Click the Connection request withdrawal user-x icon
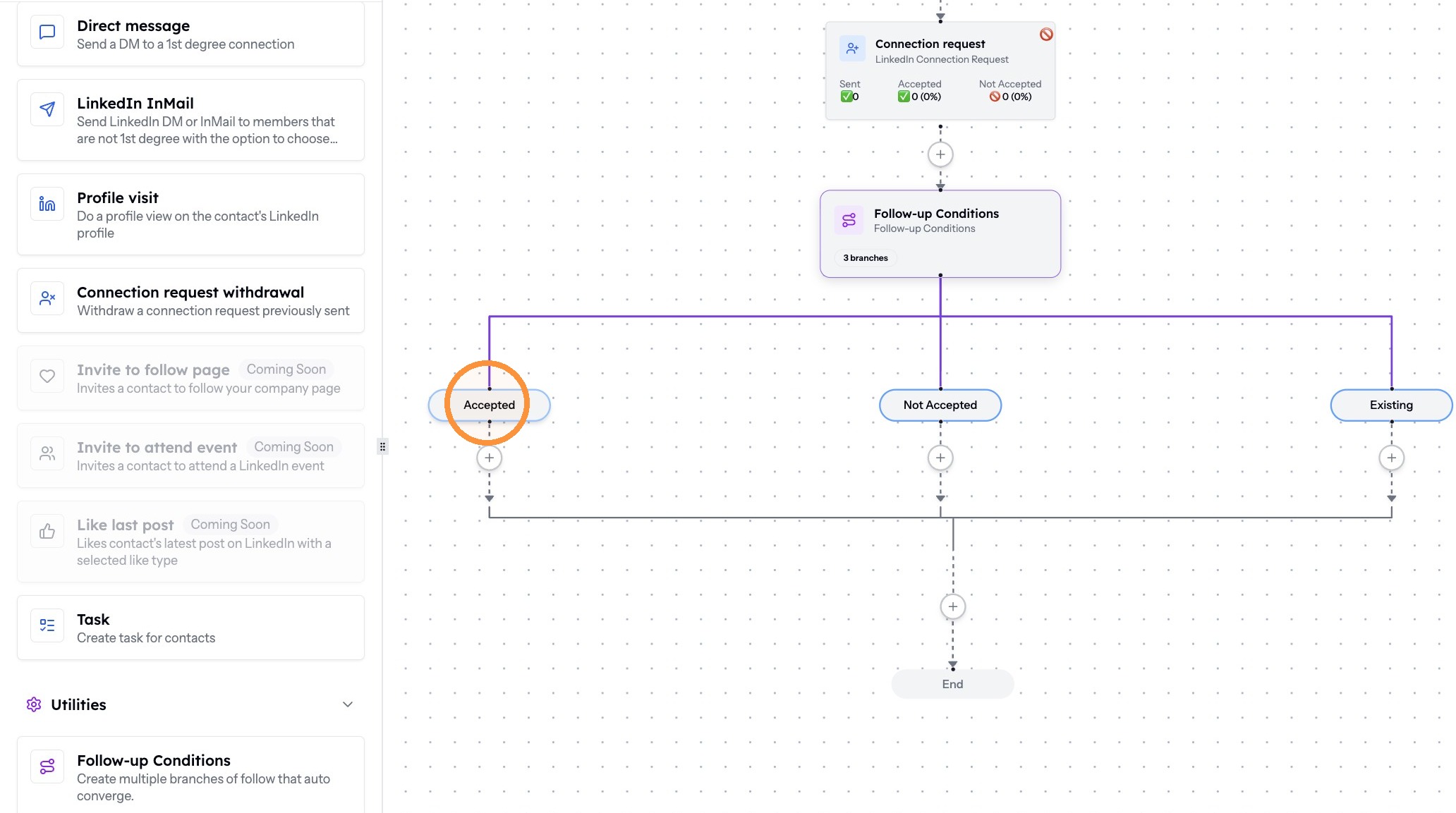This screenshot has height=813, width=1456. (x=47, y=298)
